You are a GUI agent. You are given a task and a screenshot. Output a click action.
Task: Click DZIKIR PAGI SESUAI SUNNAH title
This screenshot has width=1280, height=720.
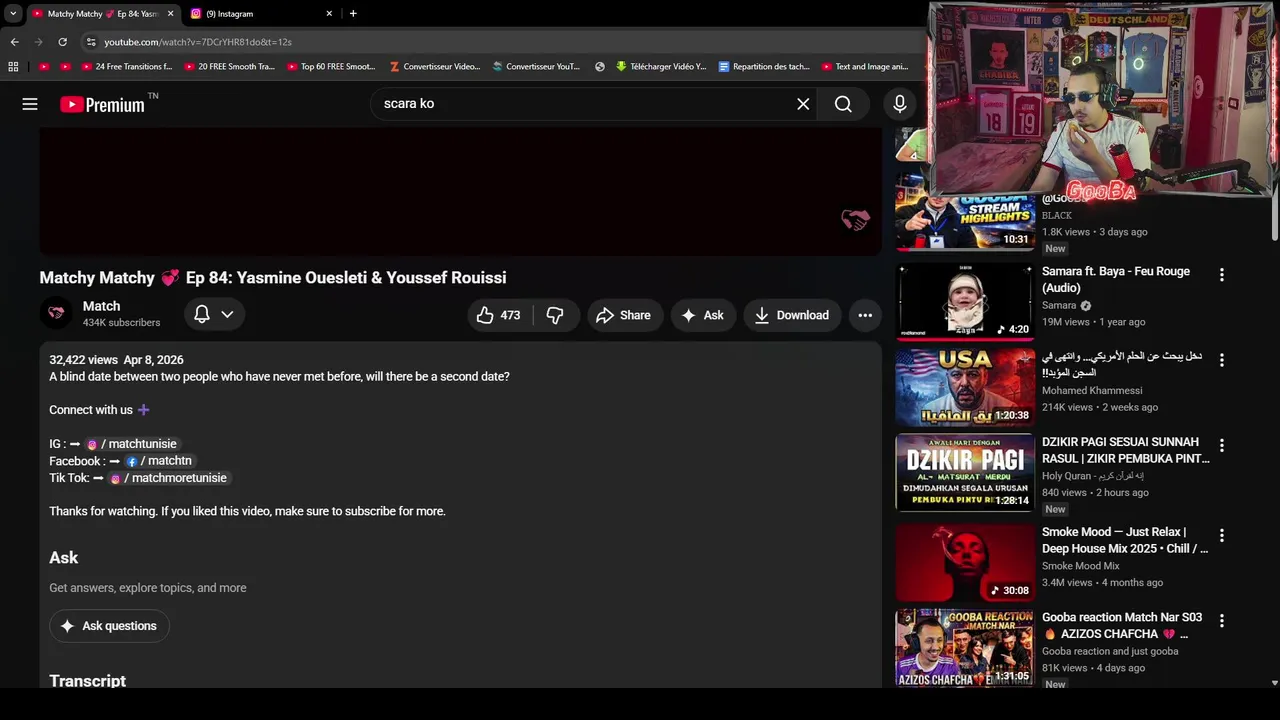[1126, 450]
